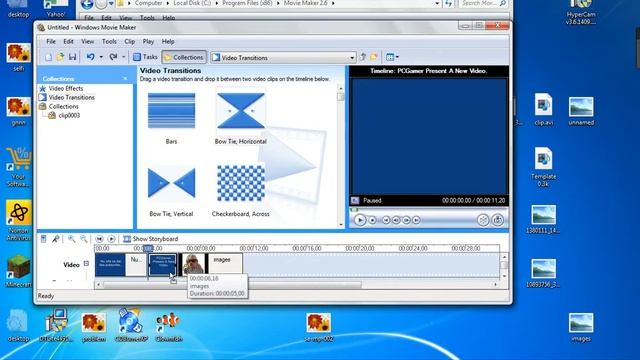Image resolution: width=640 pixels, height=360 pixels.
Task: Click the Forward button in the monitor
Action: (x=416, y=220)
